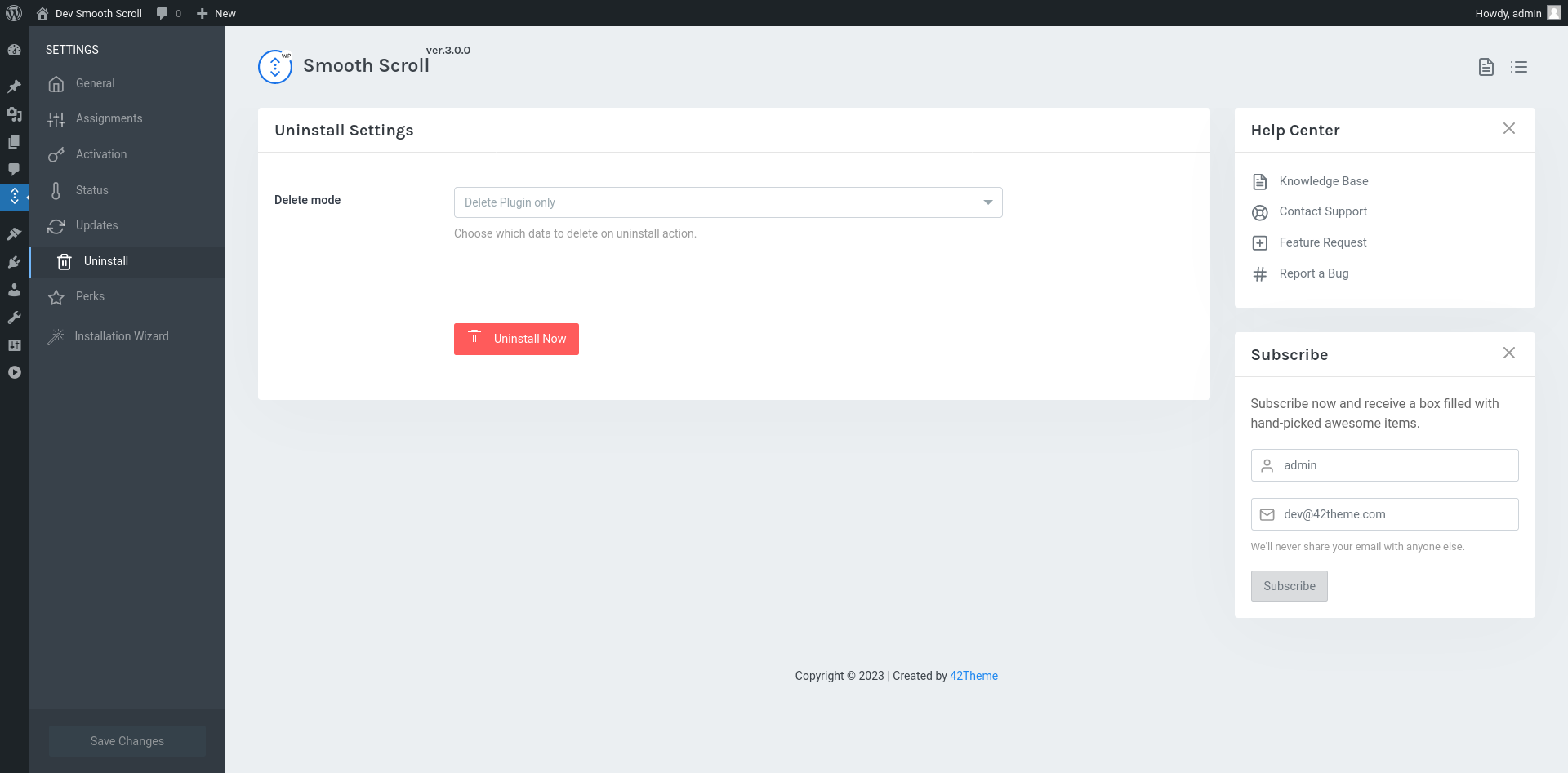Open the Installation Wizard menu entry

coord(121,335)
